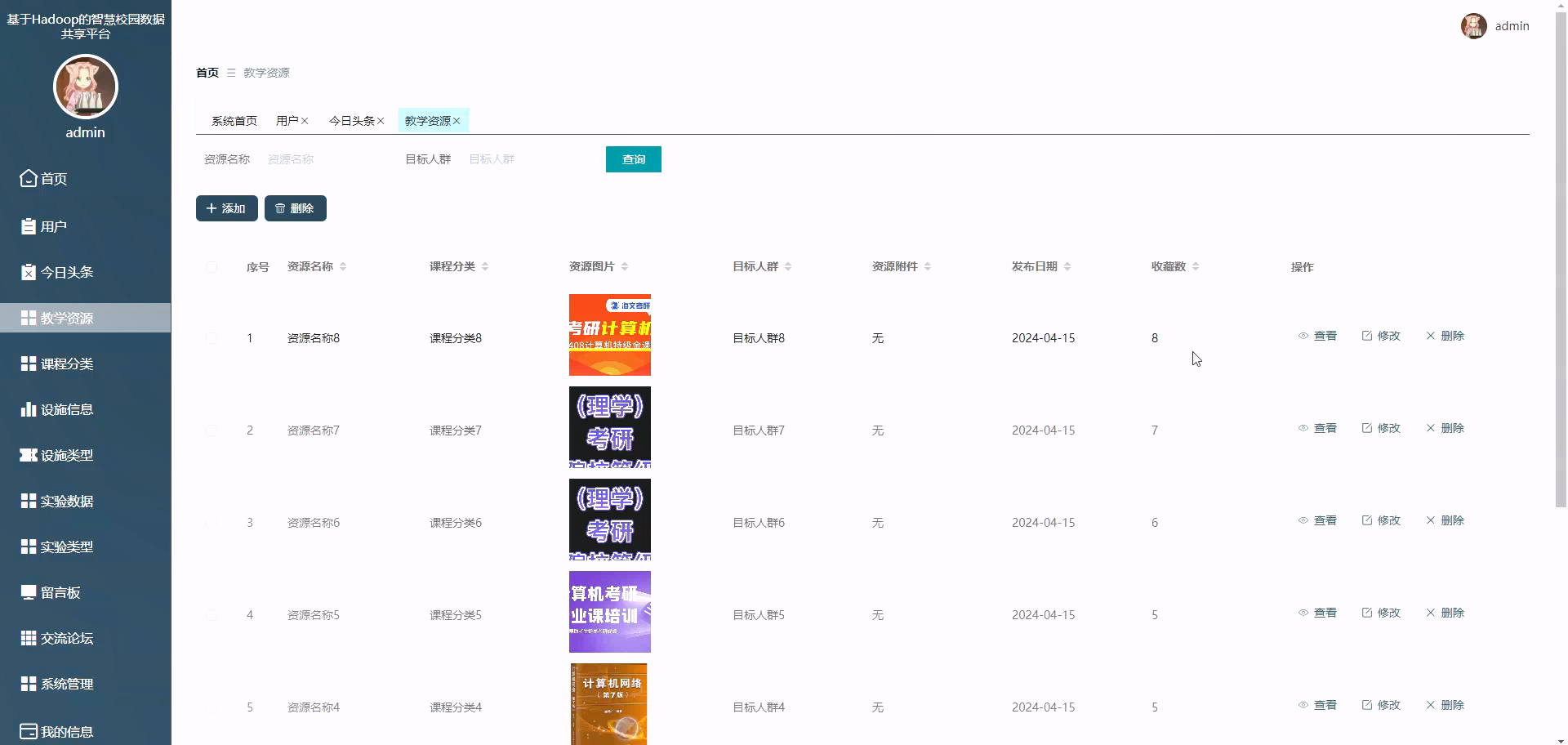Click the 课程分类8 cell
Screen dimensions: 1568x745
click(456, 338)
